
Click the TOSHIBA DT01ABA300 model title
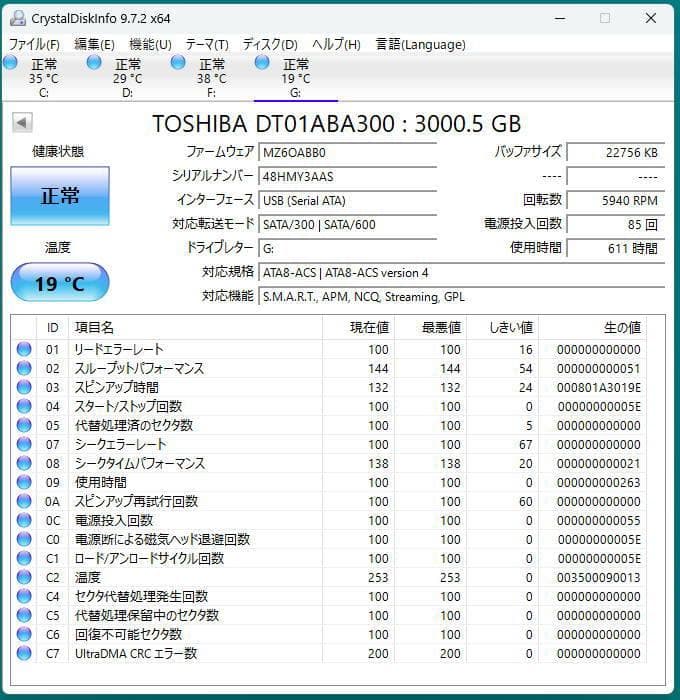(337, 124)
